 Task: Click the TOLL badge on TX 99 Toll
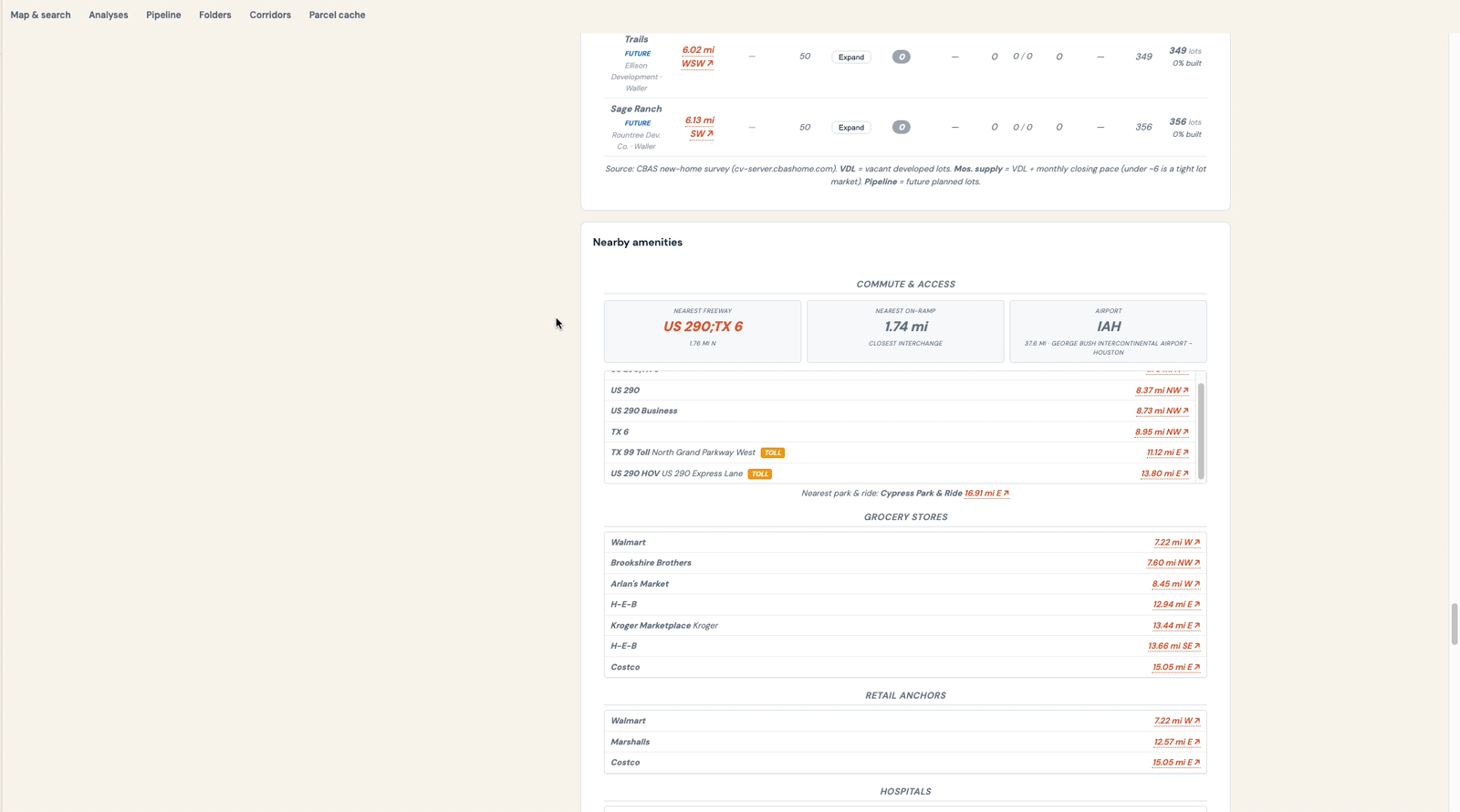click(773, 453)
